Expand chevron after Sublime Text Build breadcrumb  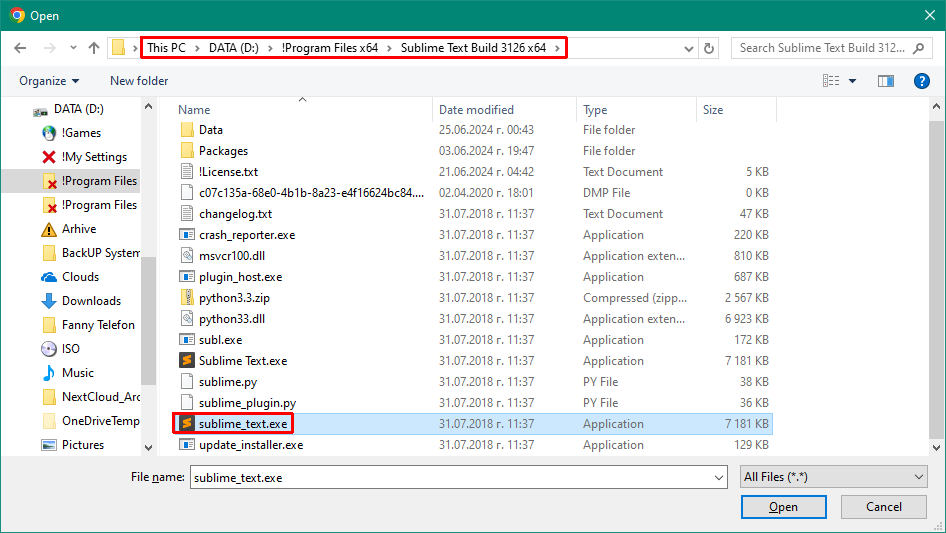tap(557, 48)
